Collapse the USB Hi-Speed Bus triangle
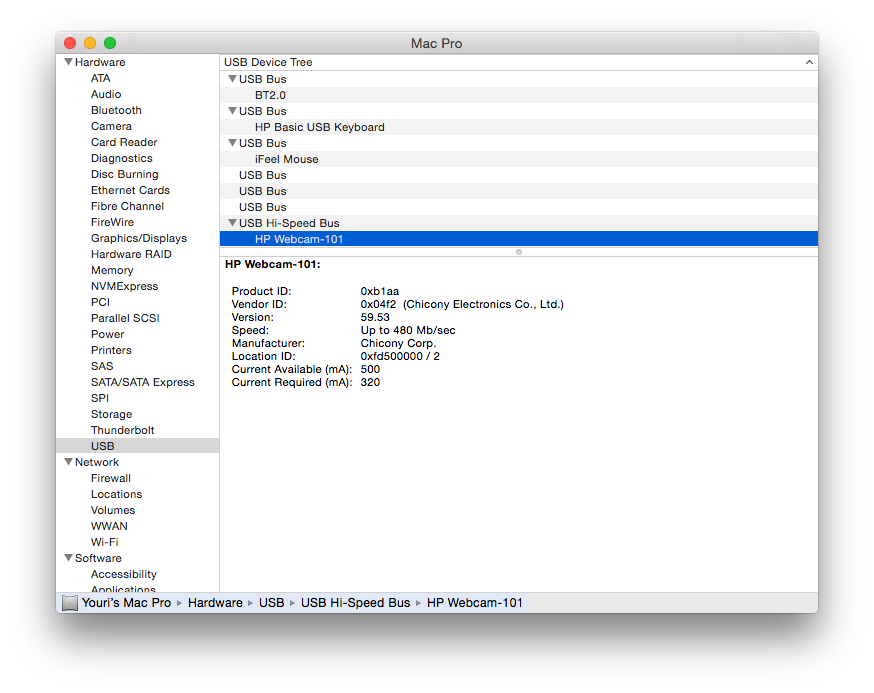874x693 pixels. tap(232, 223)
